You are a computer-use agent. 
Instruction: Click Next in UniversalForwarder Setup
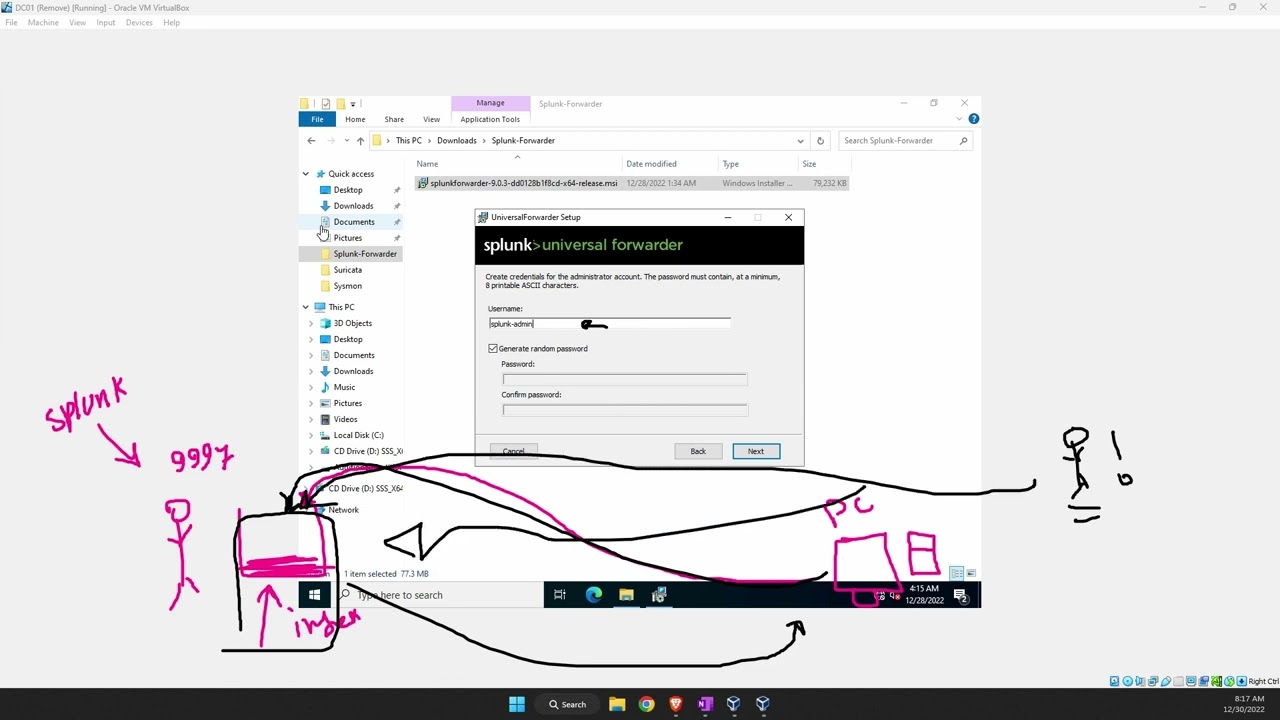click(x=756, y=451)
